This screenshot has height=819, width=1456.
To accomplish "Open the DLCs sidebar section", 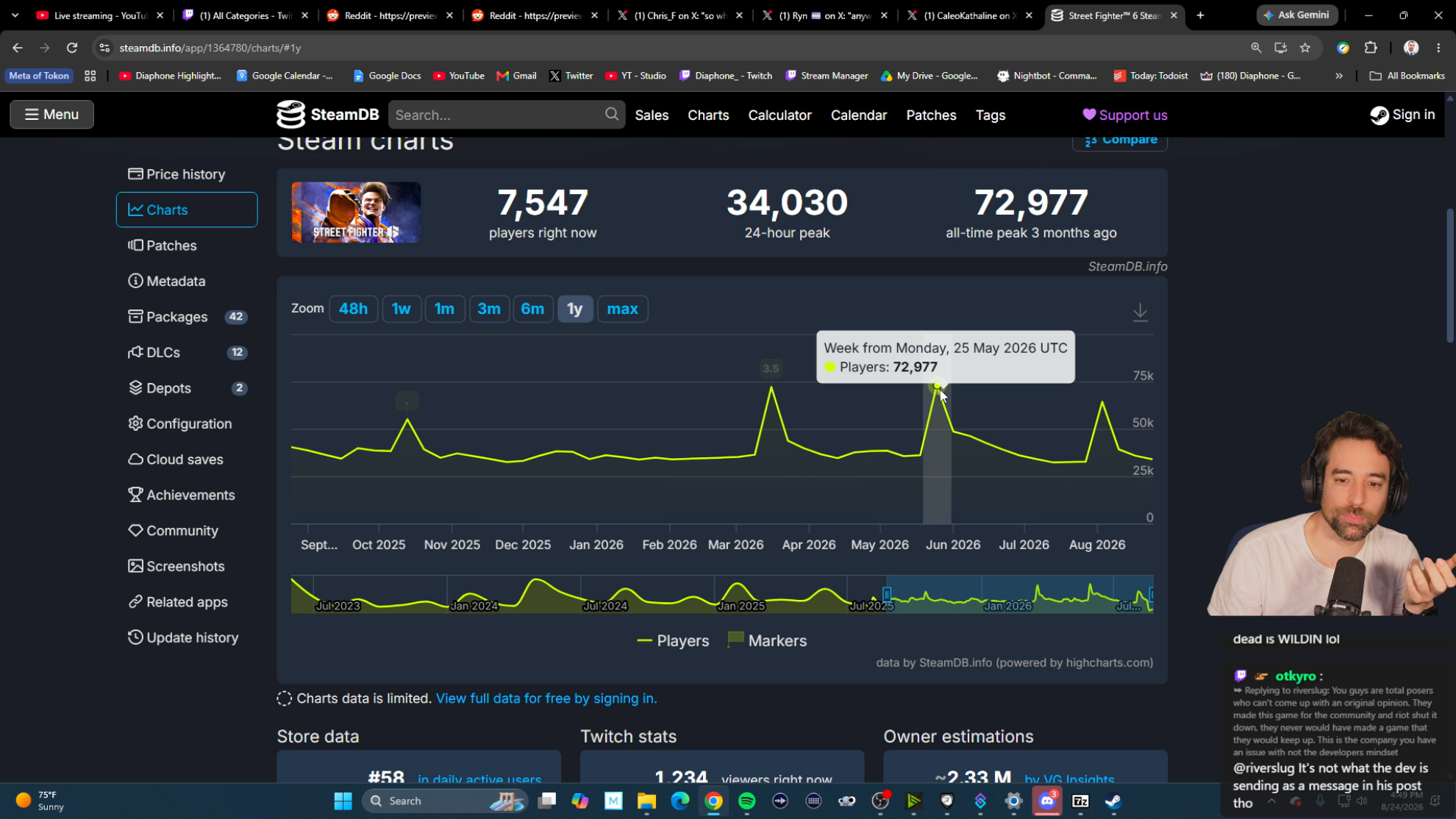I will (x=187, y=352).
